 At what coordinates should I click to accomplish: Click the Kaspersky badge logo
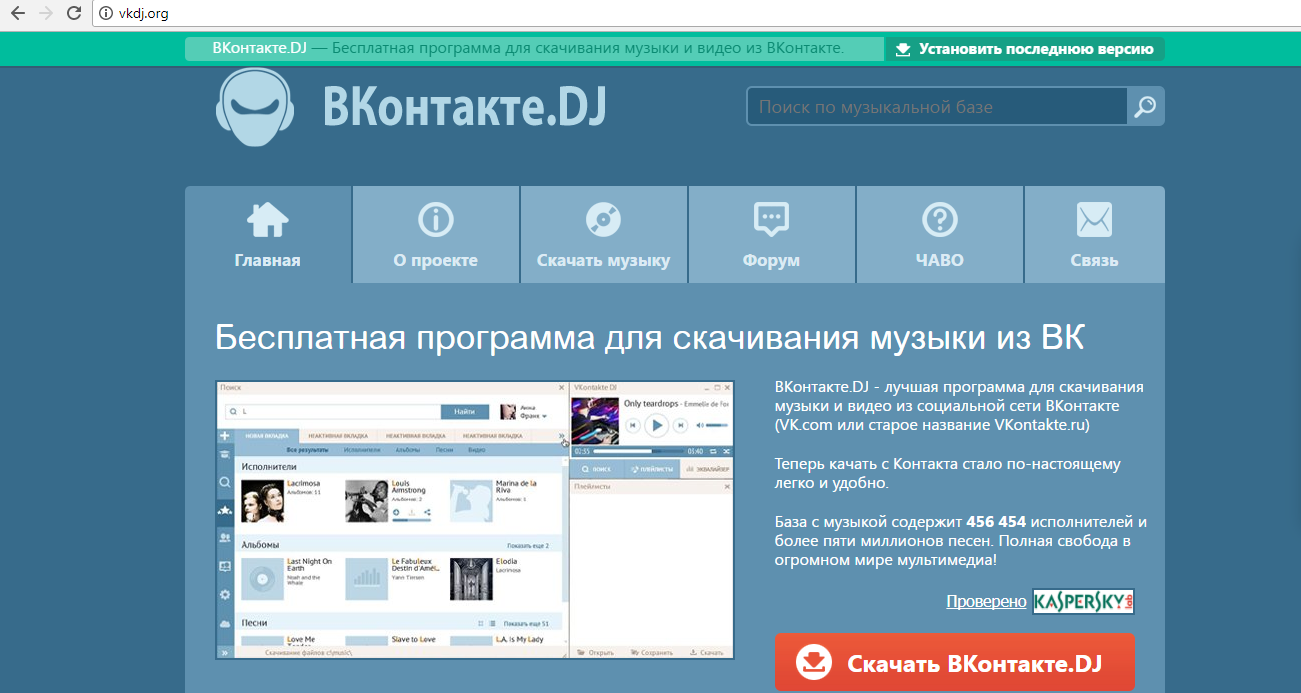click(1083, 601)
